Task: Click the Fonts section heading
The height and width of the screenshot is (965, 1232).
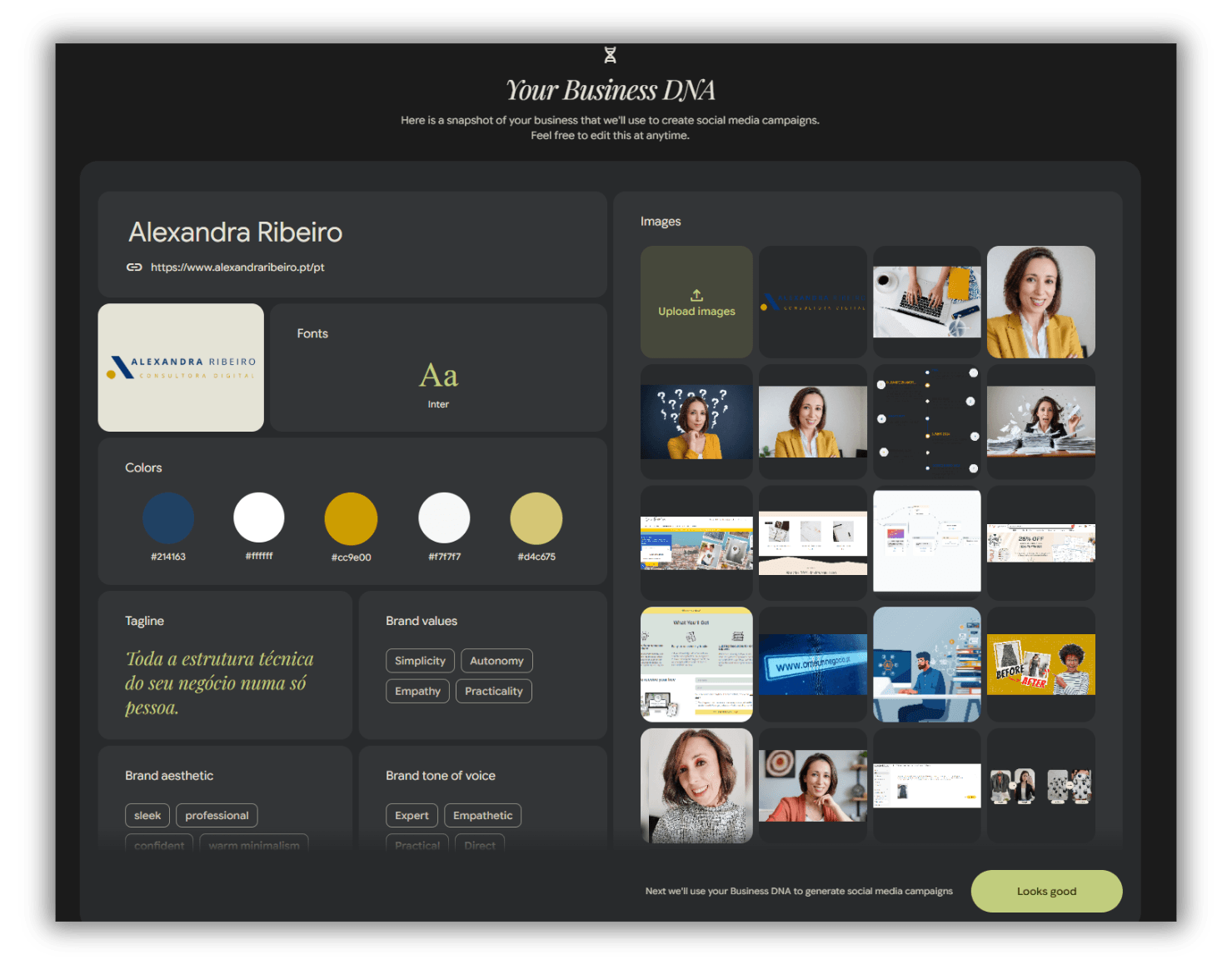Action: pyautogui.click(x=312, y=333)
